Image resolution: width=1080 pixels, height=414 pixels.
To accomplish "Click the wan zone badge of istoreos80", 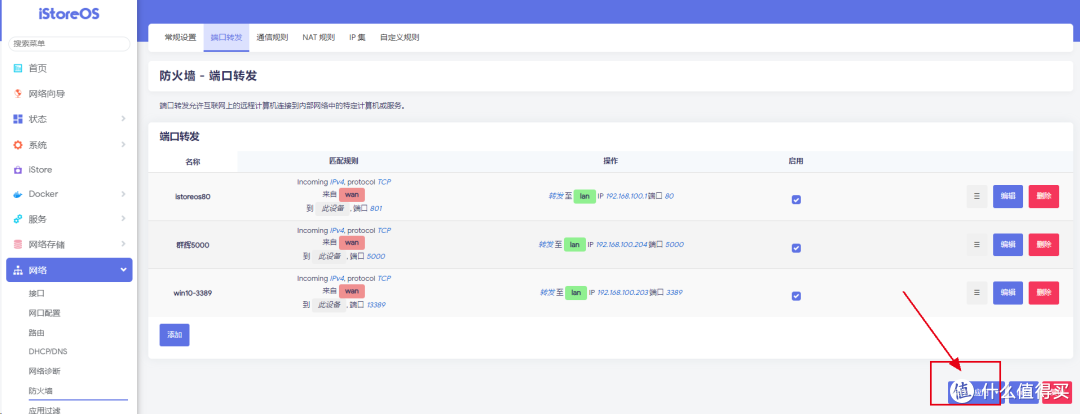I will click(351, 195).
